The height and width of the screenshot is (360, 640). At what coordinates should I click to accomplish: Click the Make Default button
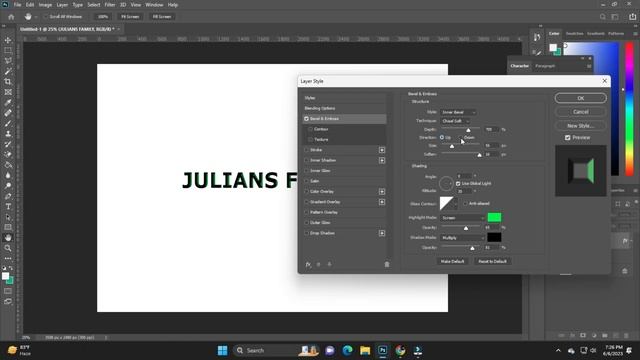click(452, 261)
